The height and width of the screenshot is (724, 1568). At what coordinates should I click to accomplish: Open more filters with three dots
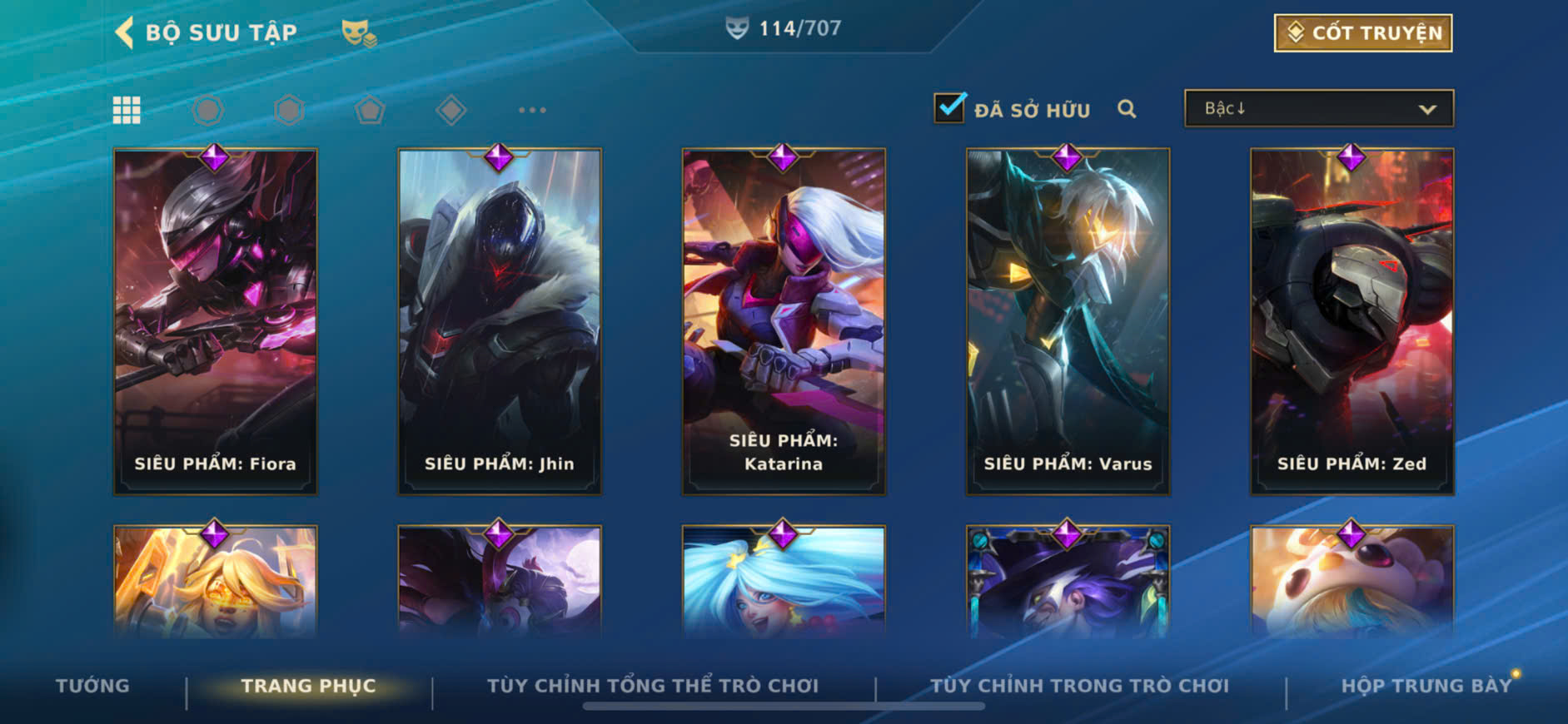(532, 110)
